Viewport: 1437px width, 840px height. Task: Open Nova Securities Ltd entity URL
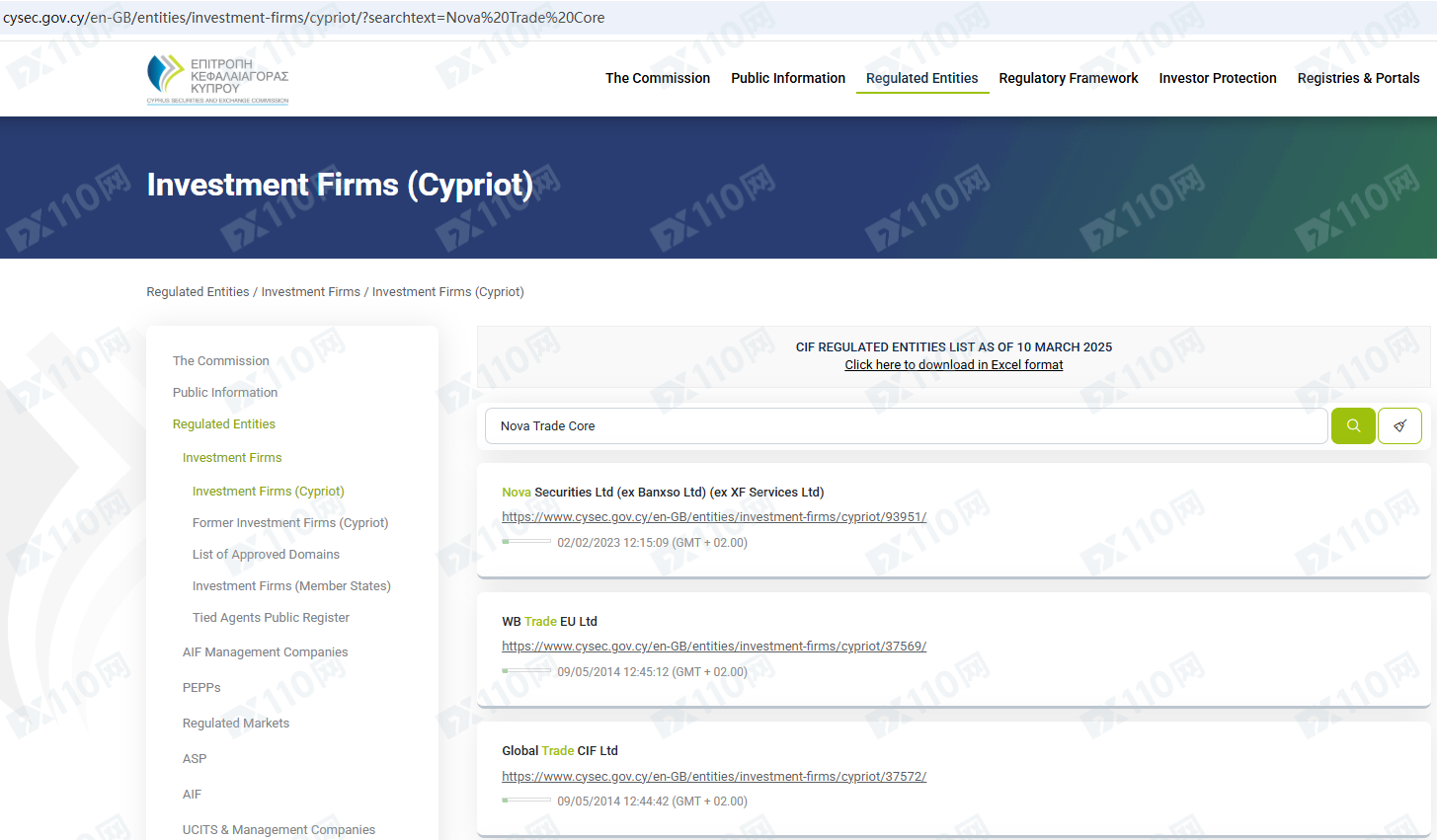[713, 517]
